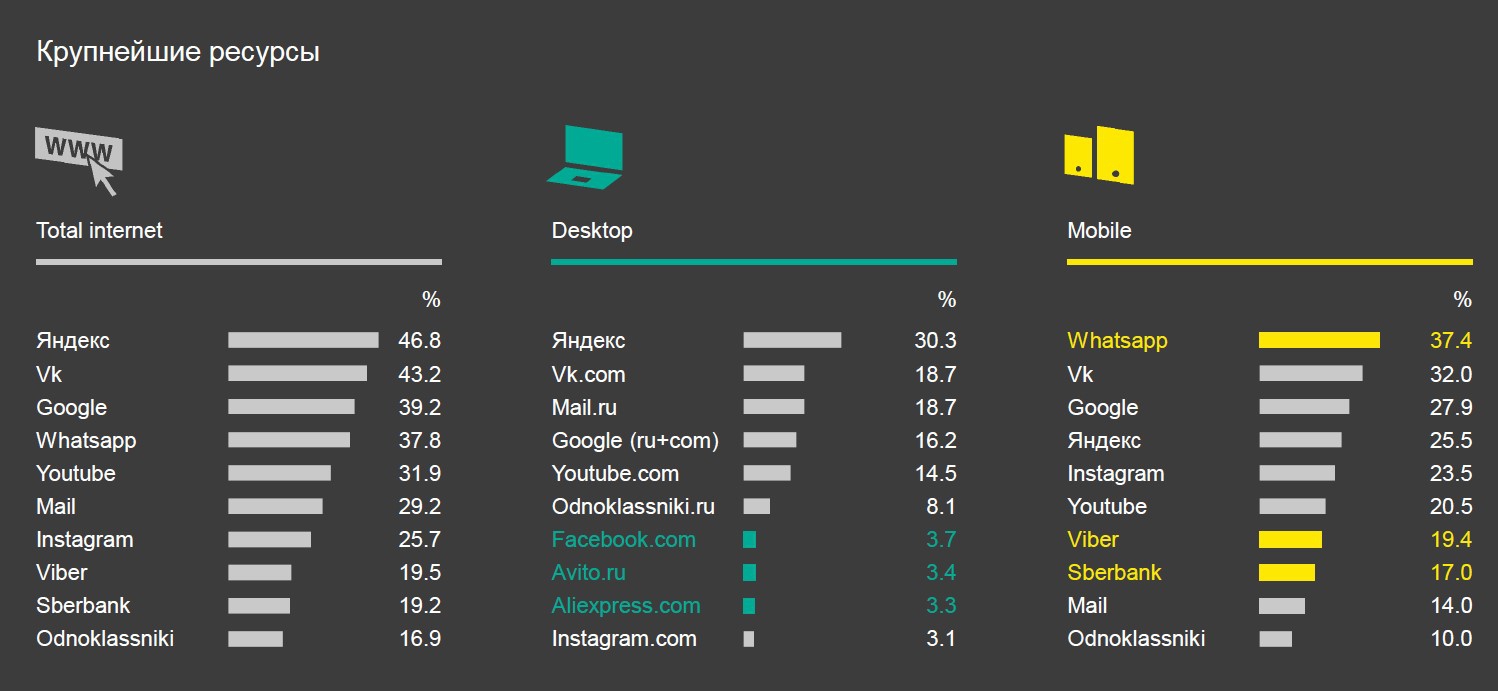Click the yellow Sberbank label in Mobile

pos(1114,573)
